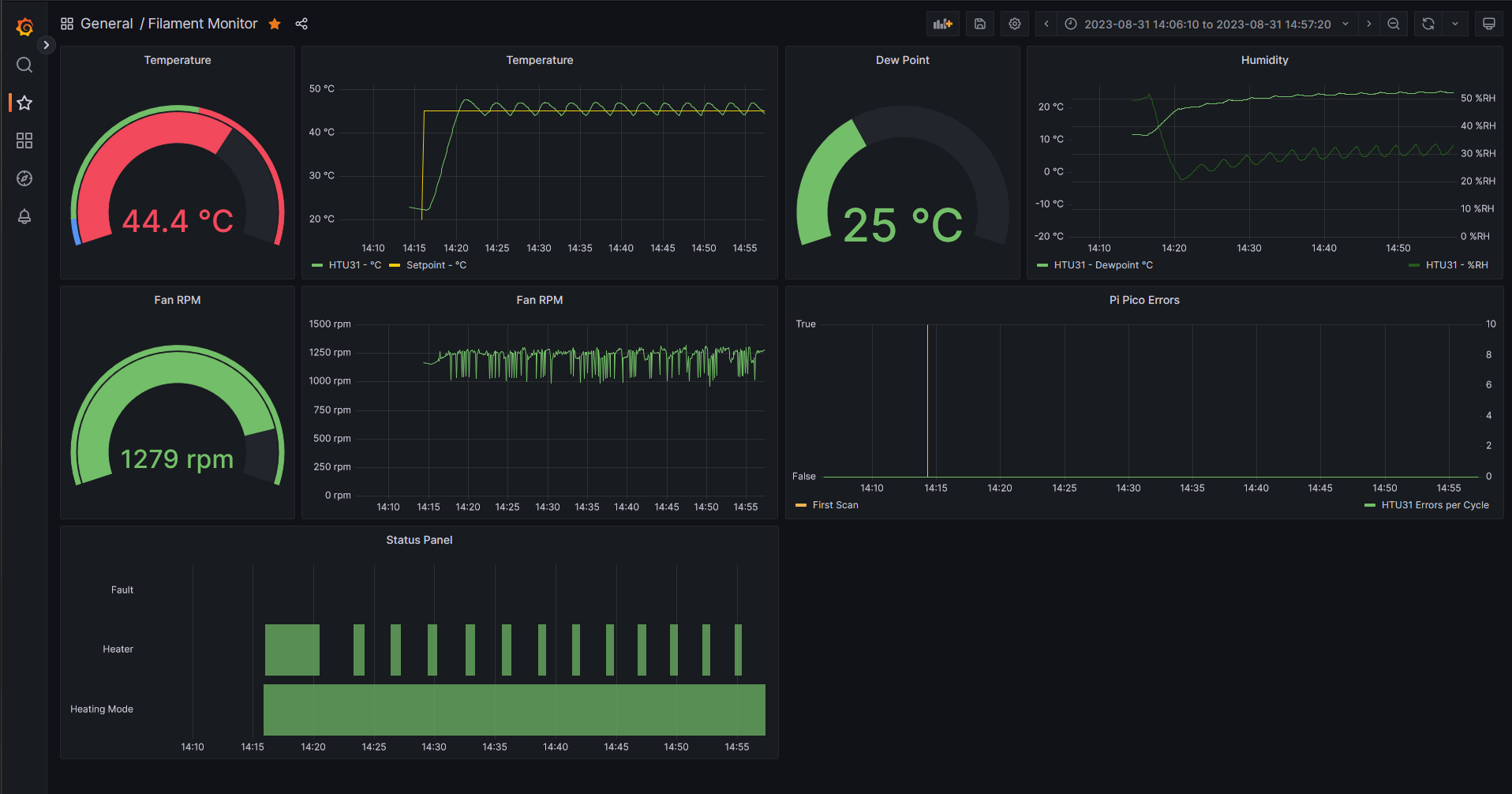Open the refresh interval dropdown
The image size is (1512, 794).
[x=1455, y=24]
